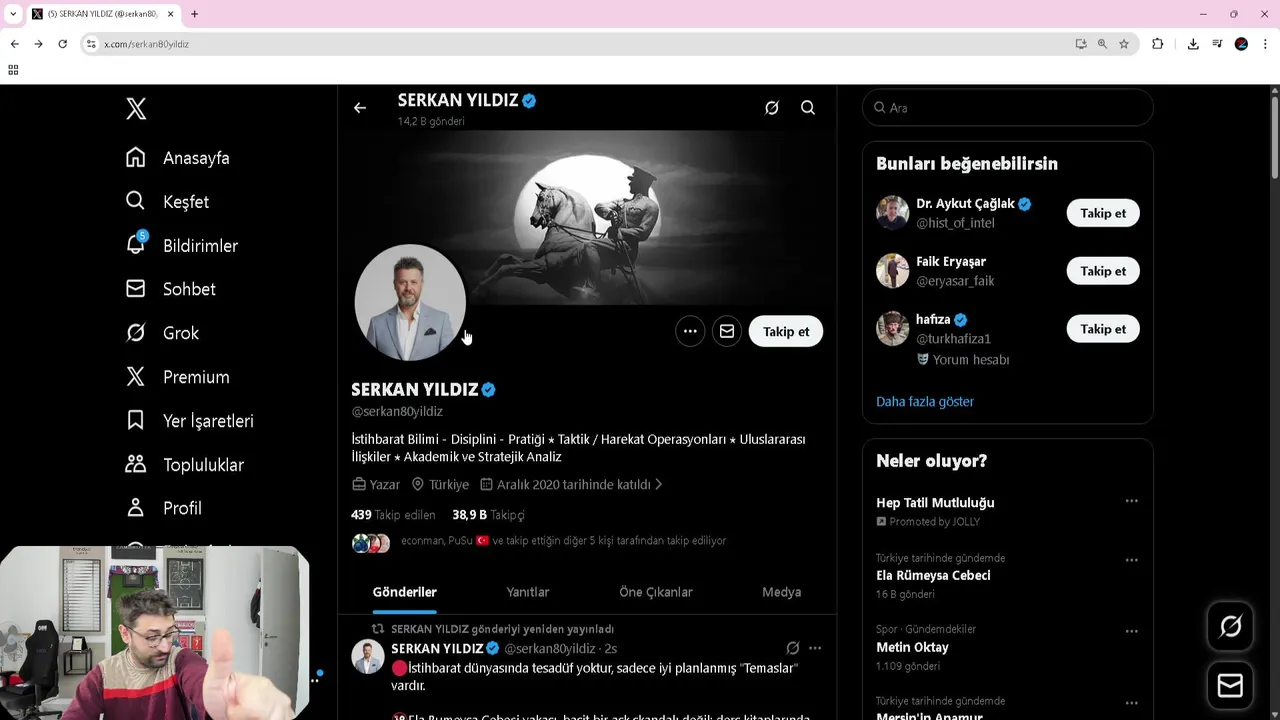Switch to the Yanıtlar tab
The width and height of the screenshot is (1280, 720).
click(528, 592)
